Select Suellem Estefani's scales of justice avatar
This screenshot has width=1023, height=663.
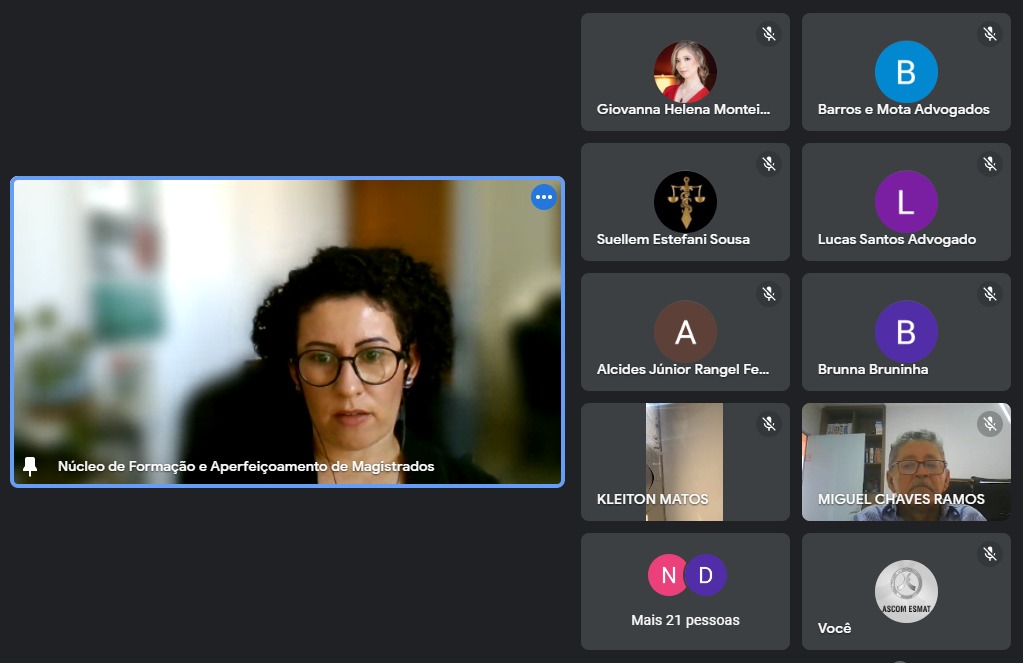(x=685, y=202)
